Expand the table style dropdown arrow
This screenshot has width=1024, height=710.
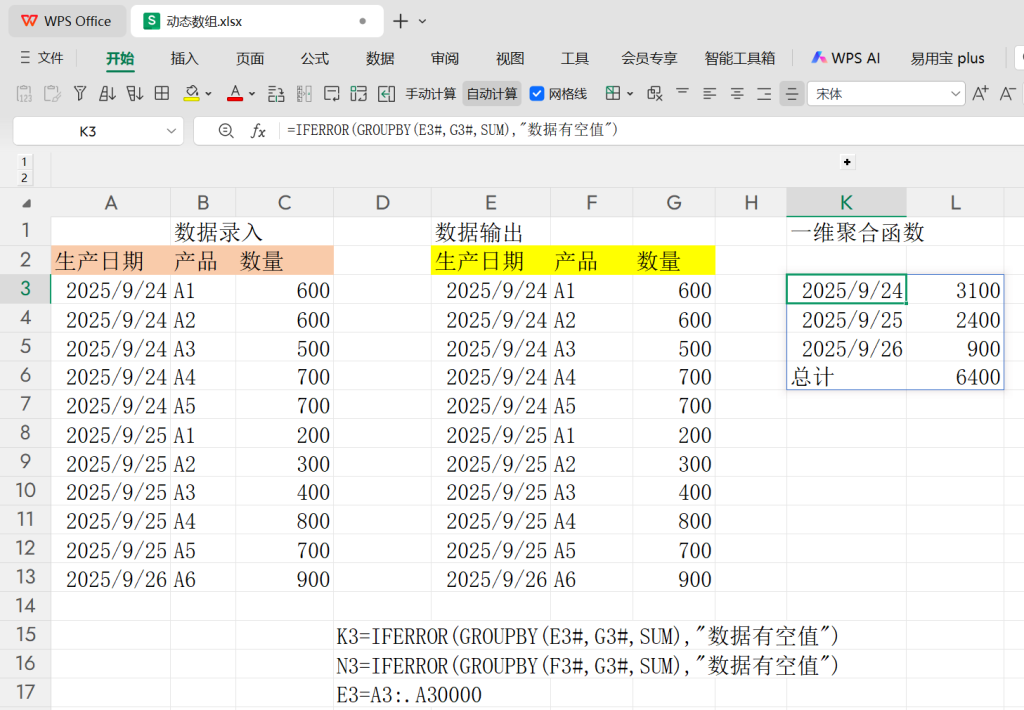[630, 94]
